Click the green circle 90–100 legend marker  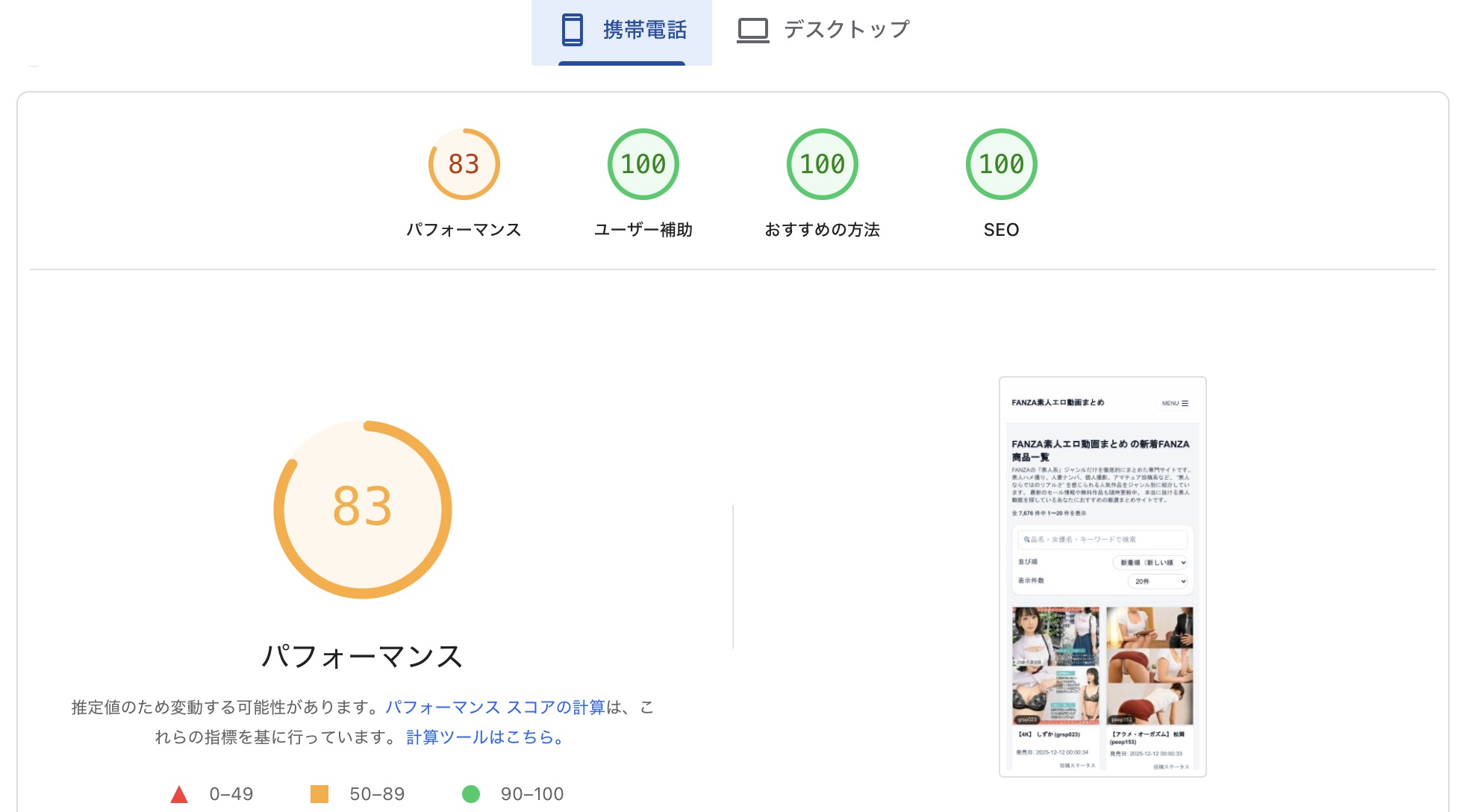(x=474, y=793)
